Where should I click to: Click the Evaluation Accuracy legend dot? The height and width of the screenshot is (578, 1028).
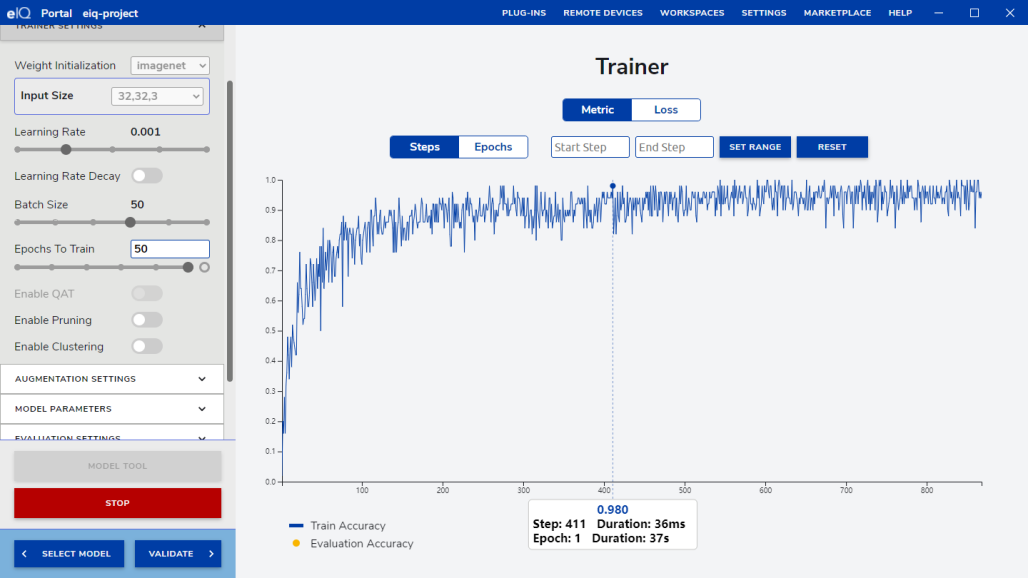296,543
